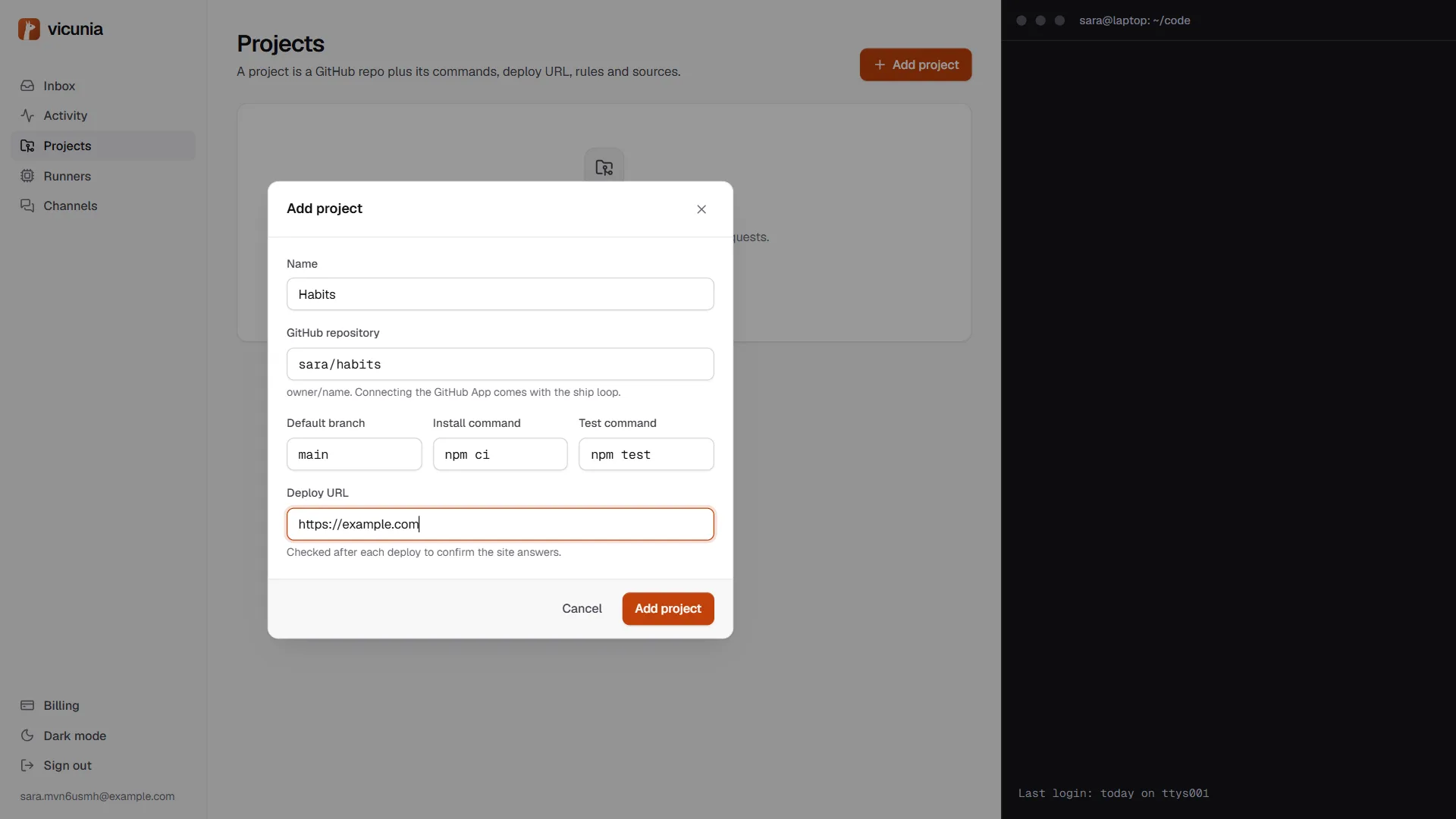Click the Test command field npm test

coord(646,454)
